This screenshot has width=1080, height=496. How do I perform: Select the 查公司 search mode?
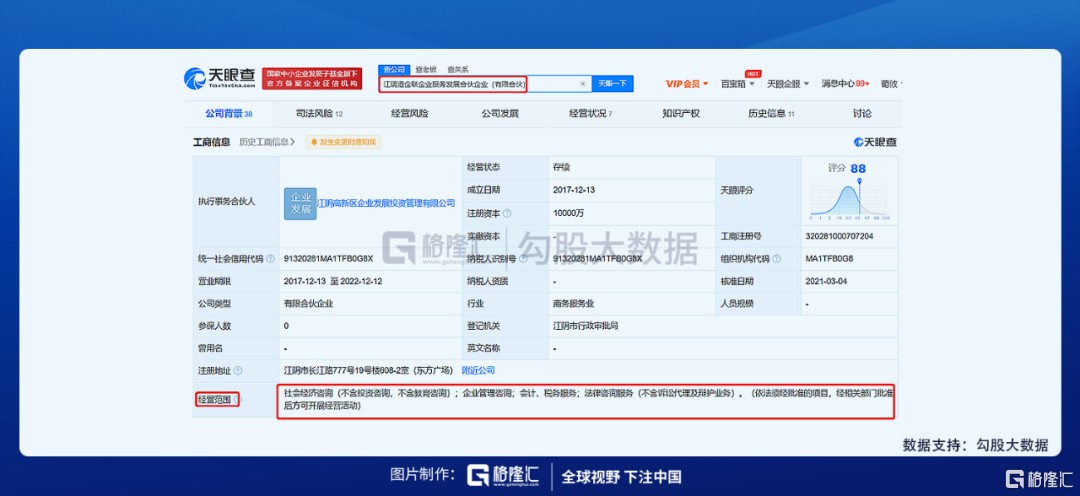(x=395, y=69)
